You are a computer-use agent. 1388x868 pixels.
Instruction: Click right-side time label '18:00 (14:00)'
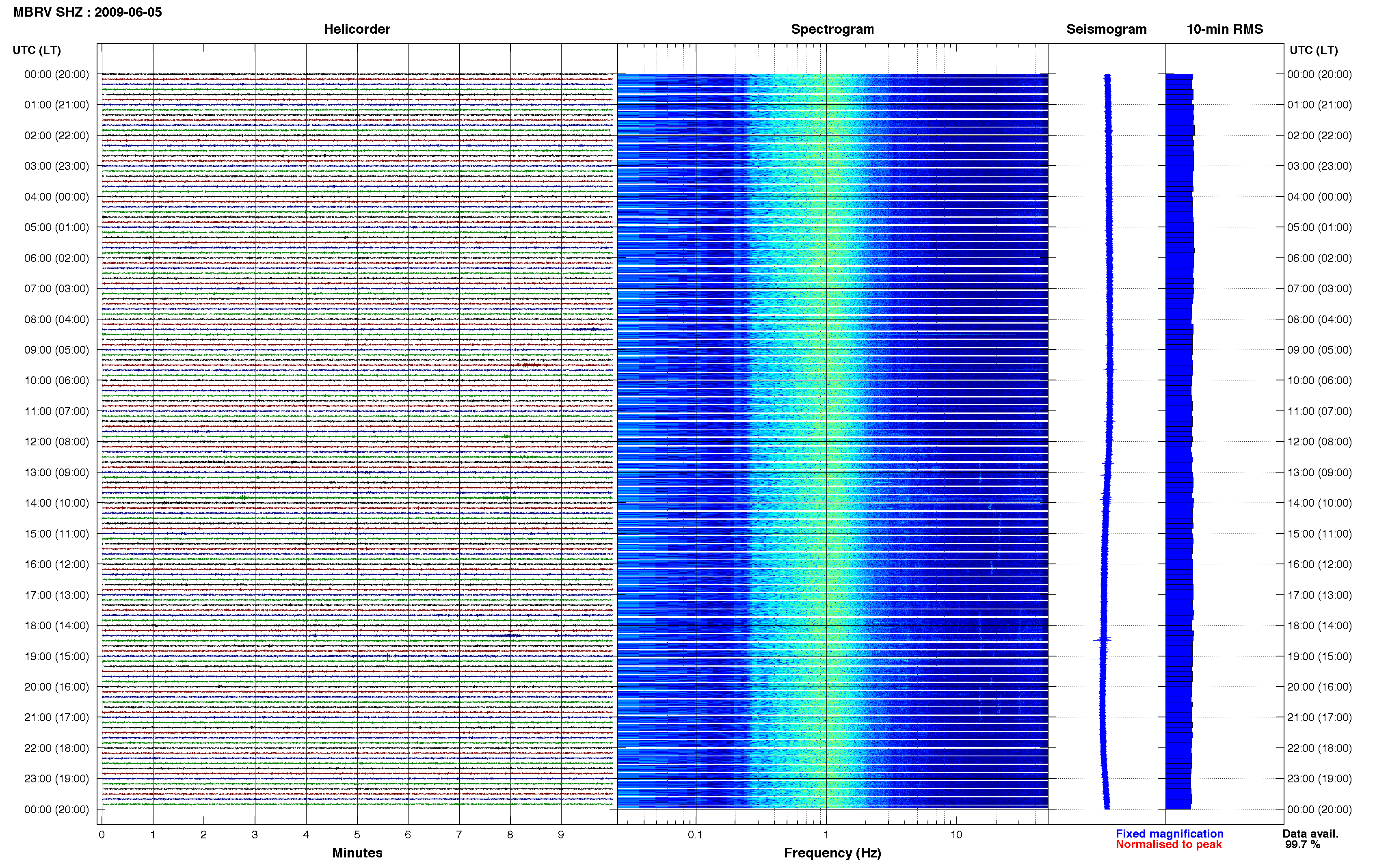[1319, 625]
